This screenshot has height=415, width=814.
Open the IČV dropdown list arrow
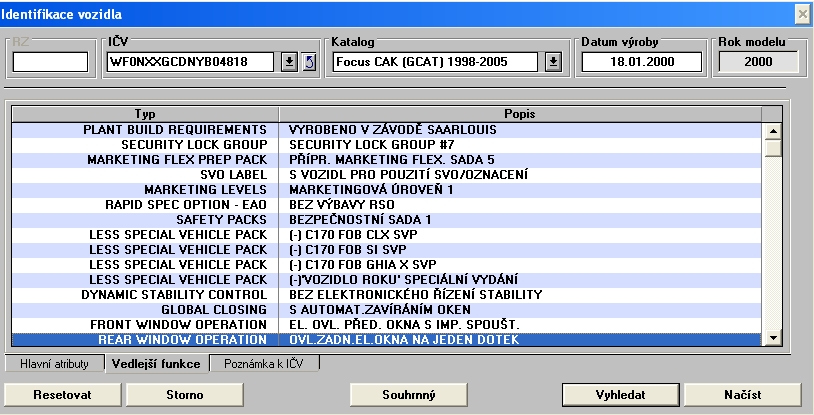click(289, 62)
